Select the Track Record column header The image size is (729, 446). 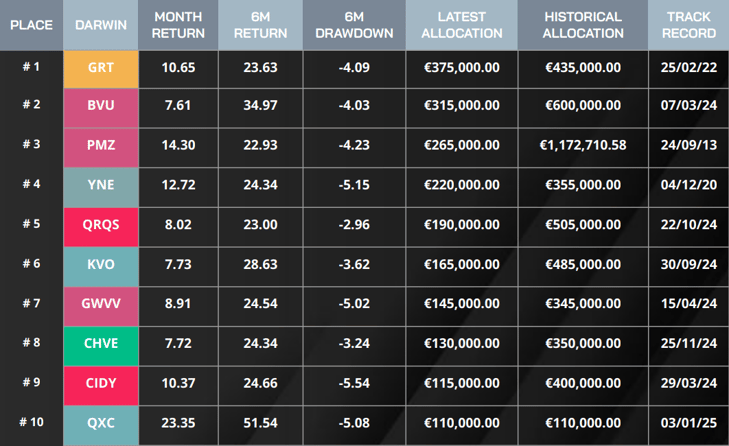(690, 25)
